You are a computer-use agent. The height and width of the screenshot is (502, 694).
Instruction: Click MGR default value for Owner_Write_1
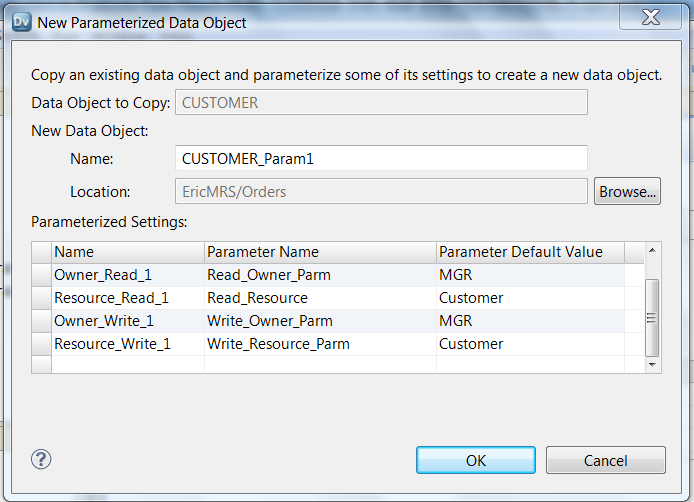(x=530, y=321)
